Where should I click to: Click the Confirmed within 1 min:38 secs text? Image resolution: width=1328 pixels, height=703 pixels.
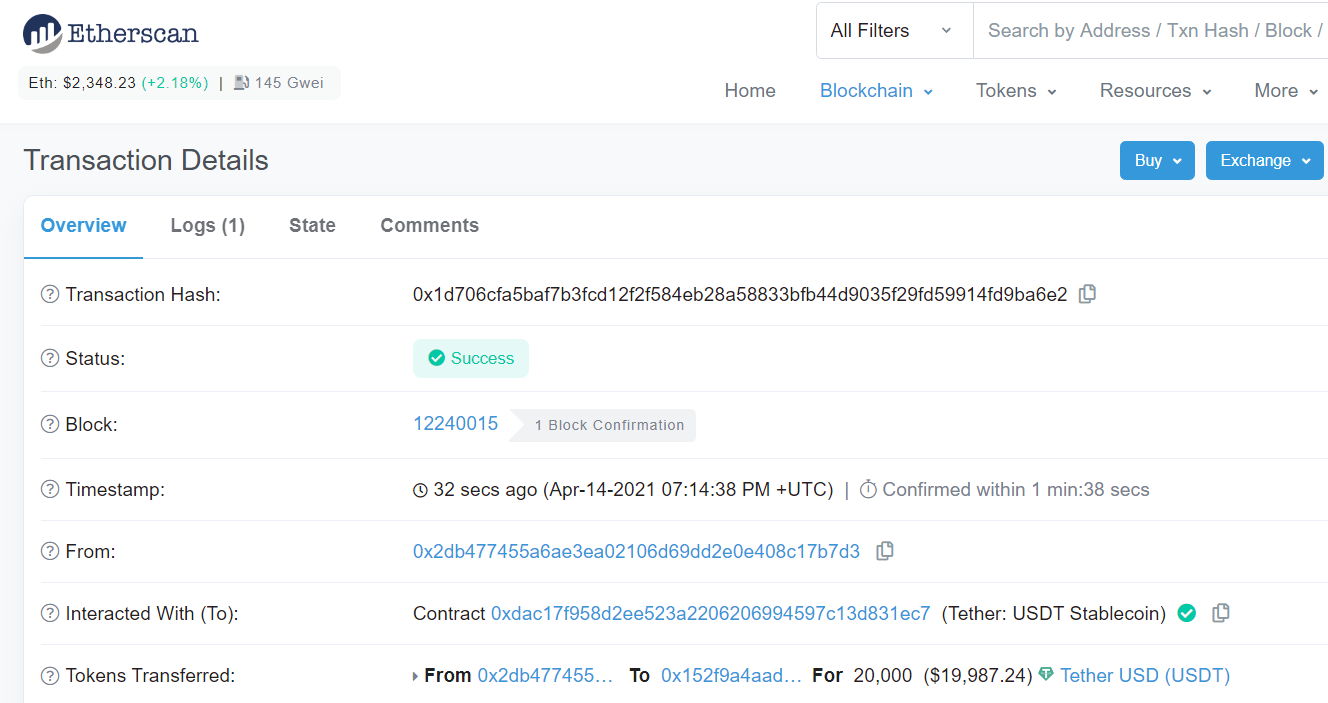pos(1016,489)
